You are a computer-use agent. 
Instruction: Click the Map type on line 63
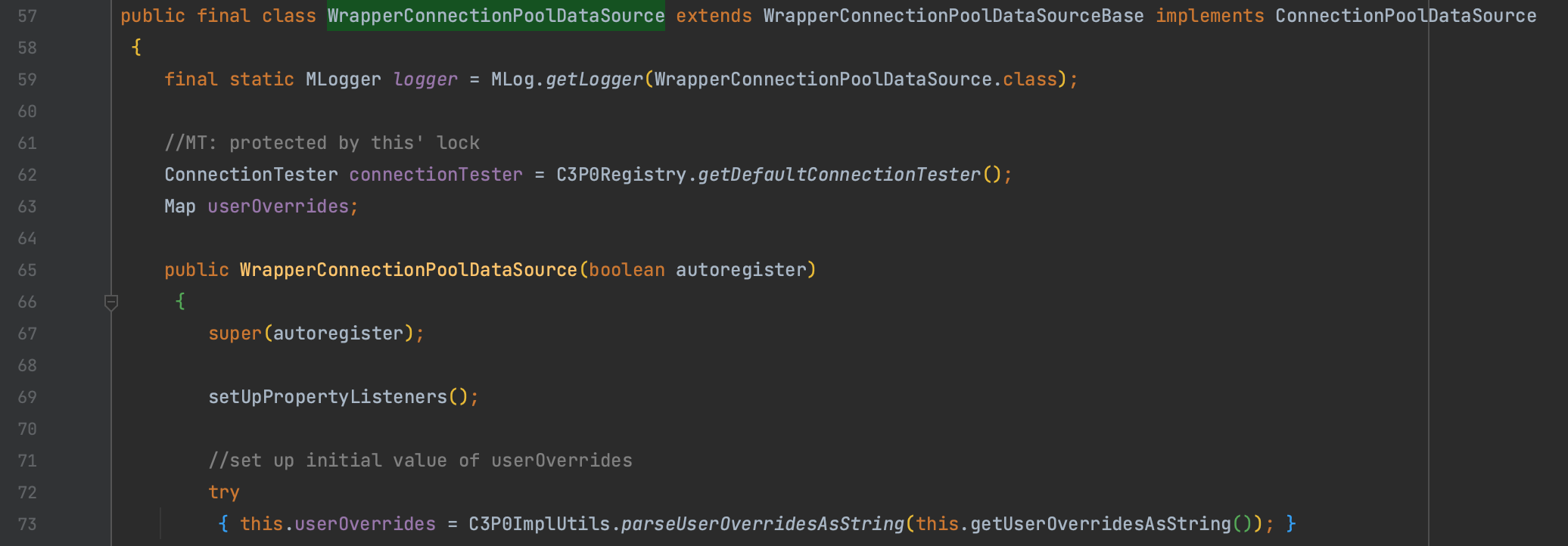pos(180,206)
